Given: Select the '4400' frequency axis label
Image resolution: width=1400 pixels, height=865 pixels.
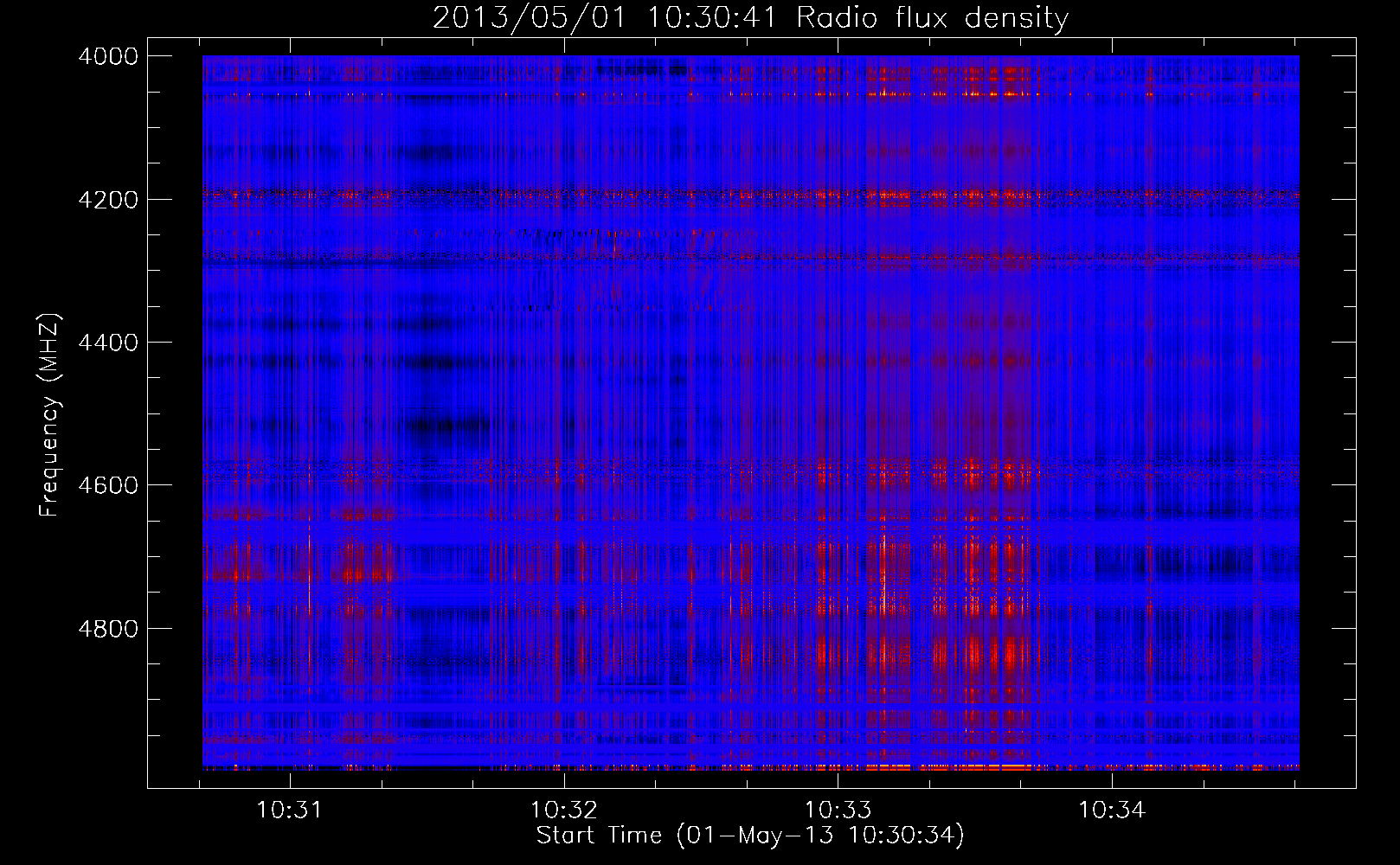Looking at the screenshot, I should click(x=108, y=343).
